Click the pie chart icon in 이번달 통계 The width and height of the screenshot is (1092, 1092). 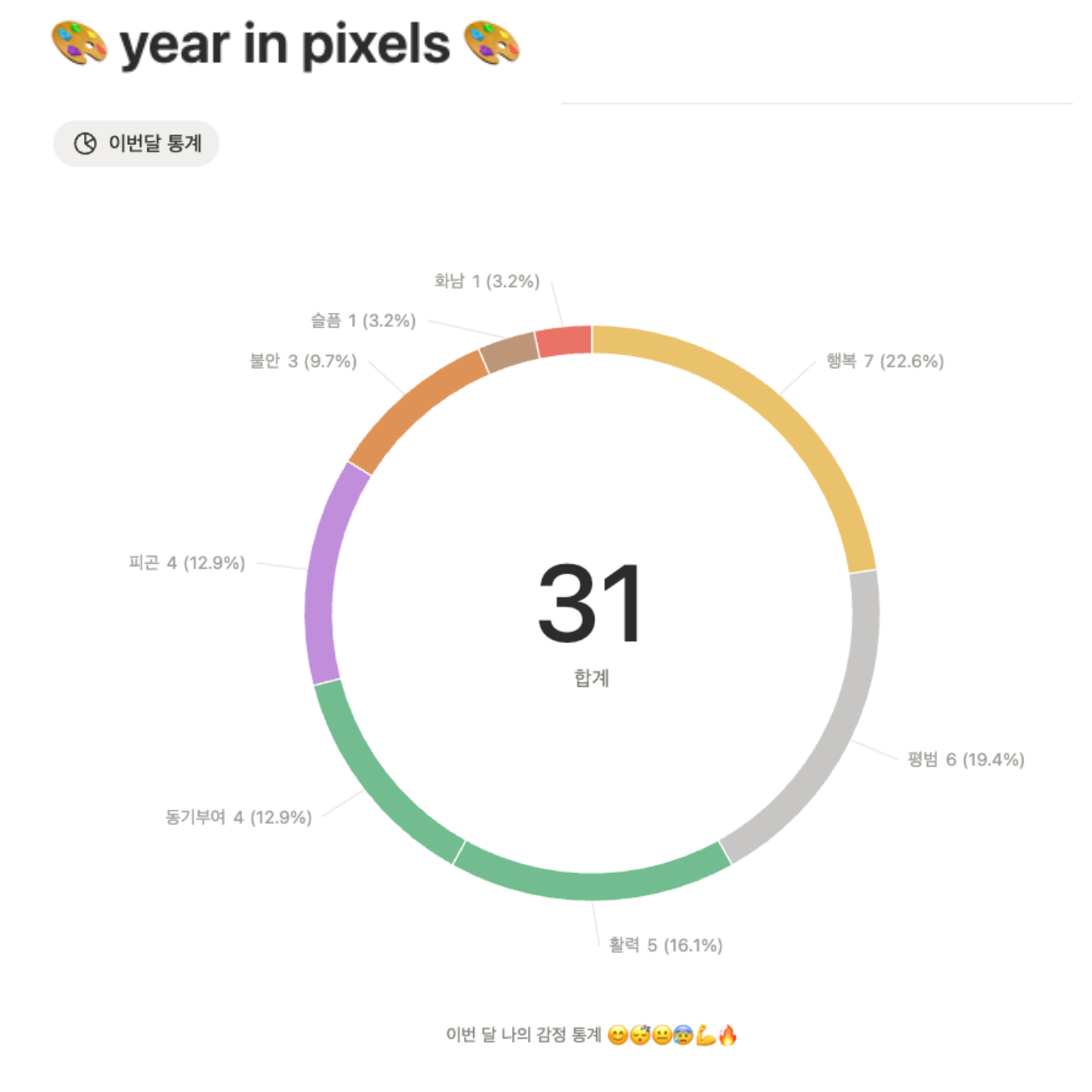[85, 143]
